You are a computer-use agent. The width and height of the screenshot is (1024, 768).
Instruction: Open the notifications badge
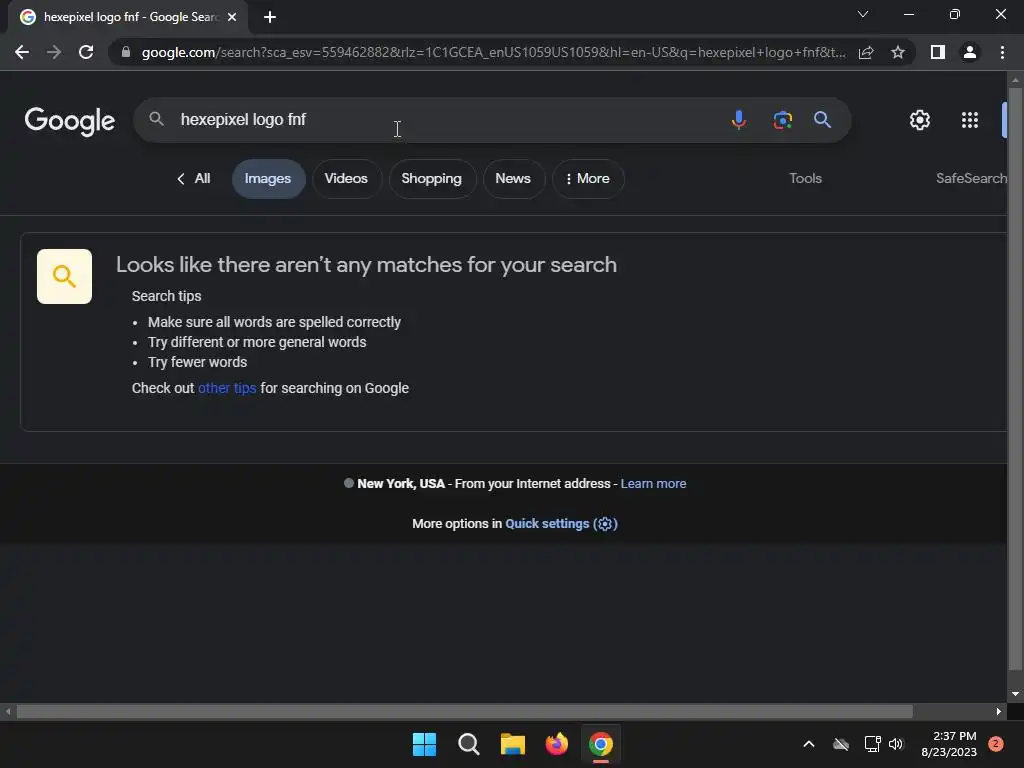996,744
